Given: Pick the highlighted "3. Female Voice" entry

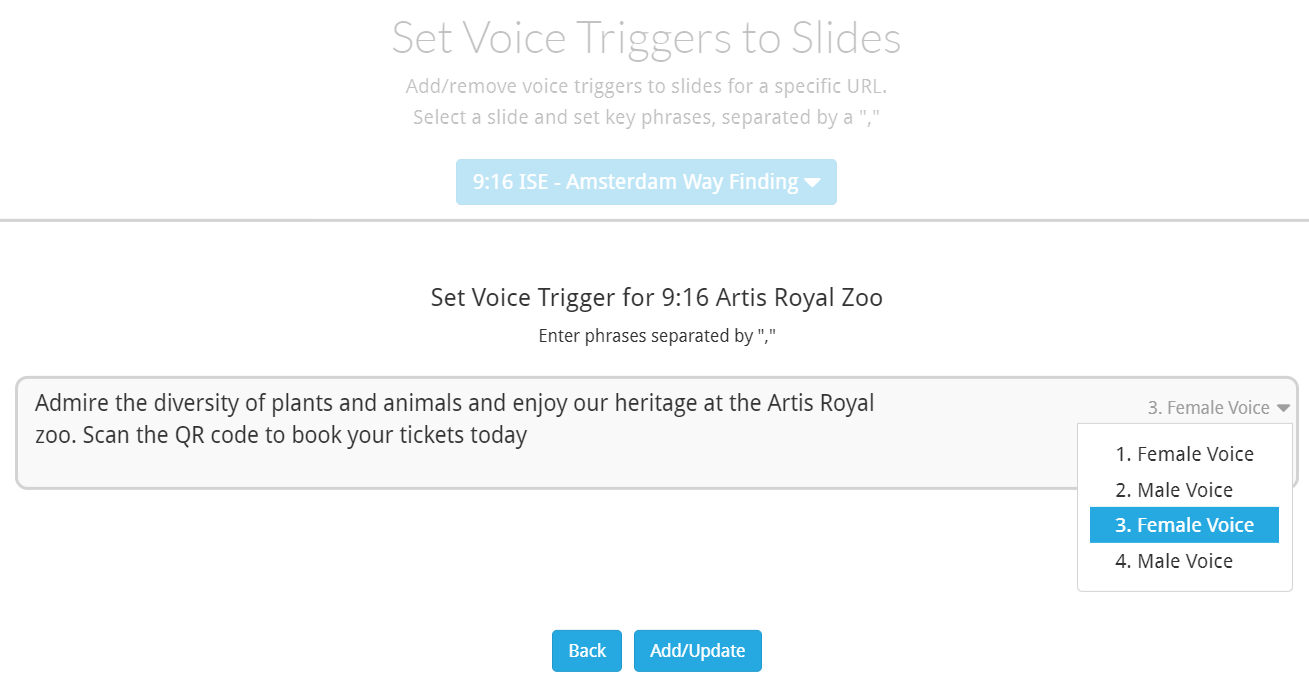Looking at the screenshot, I should click(x=1184, y=526).
